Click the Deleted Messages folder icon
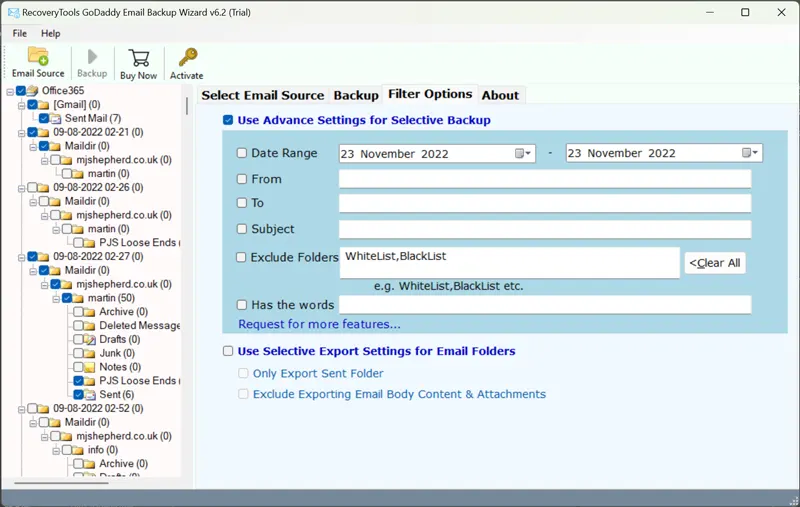800x507 pixels. [x=89, y=326]
